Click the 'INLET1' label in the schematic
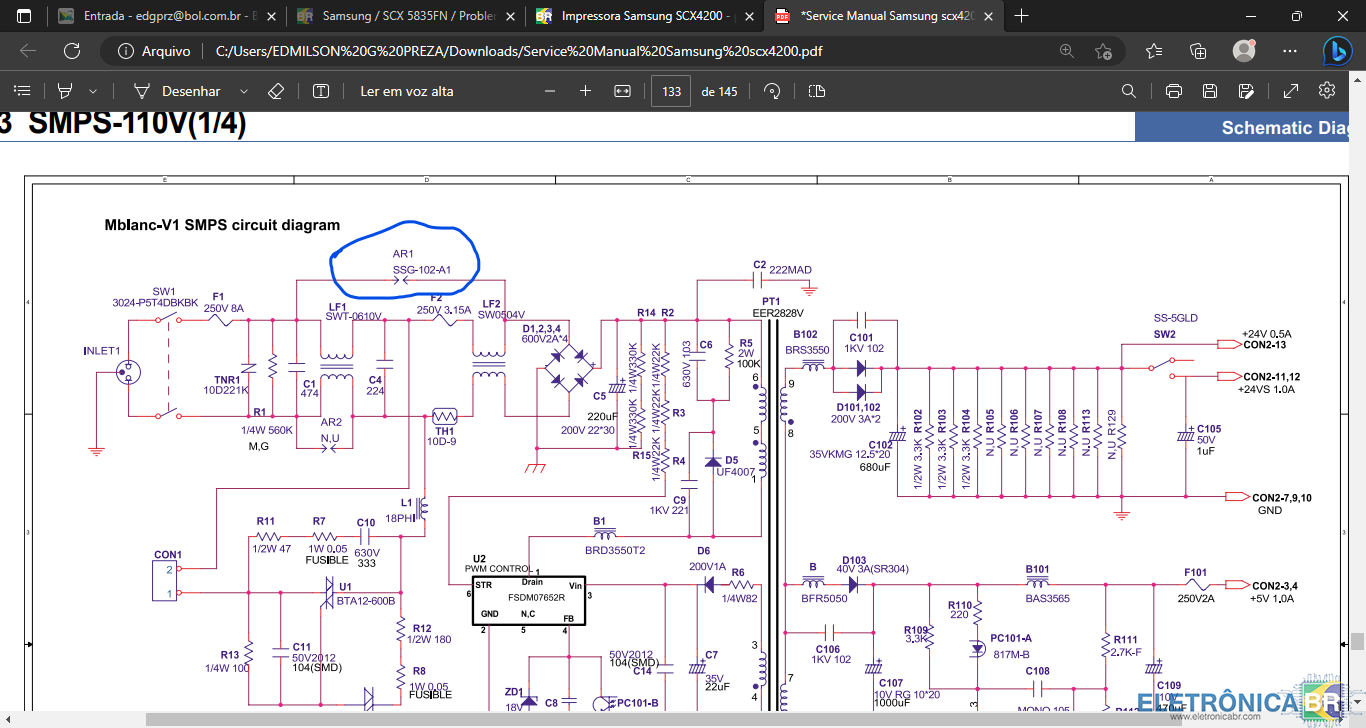The image size is (1366, 728). pos(102,351)
